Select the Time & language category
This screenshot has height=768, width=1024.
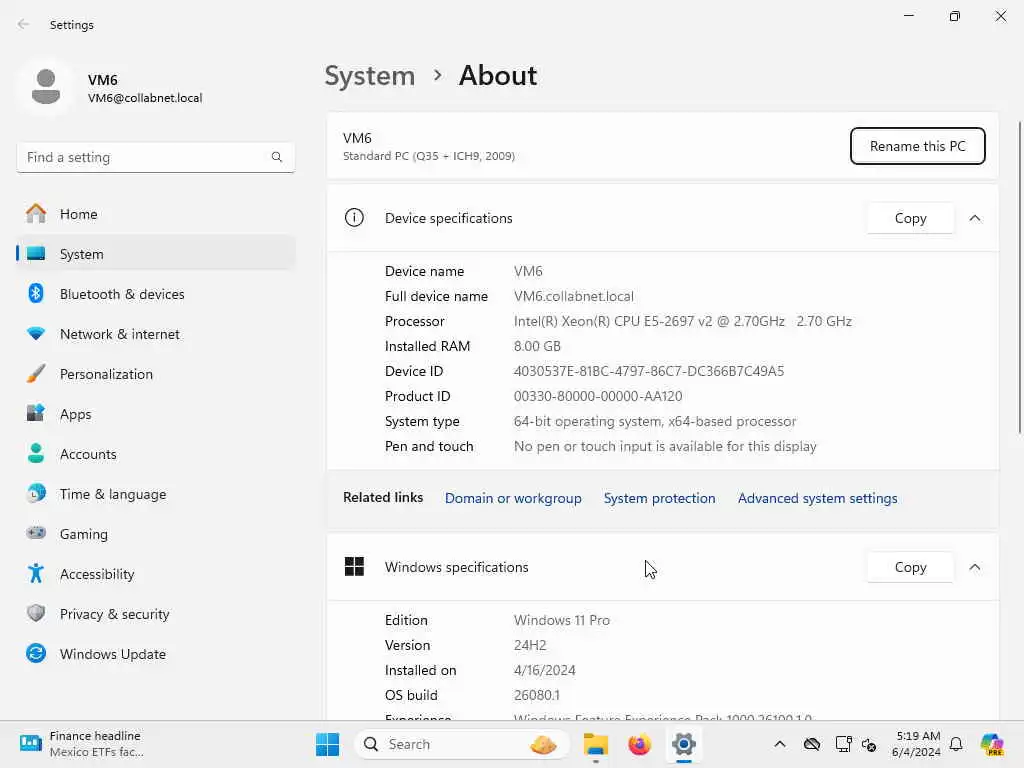[x=155, y=494]
